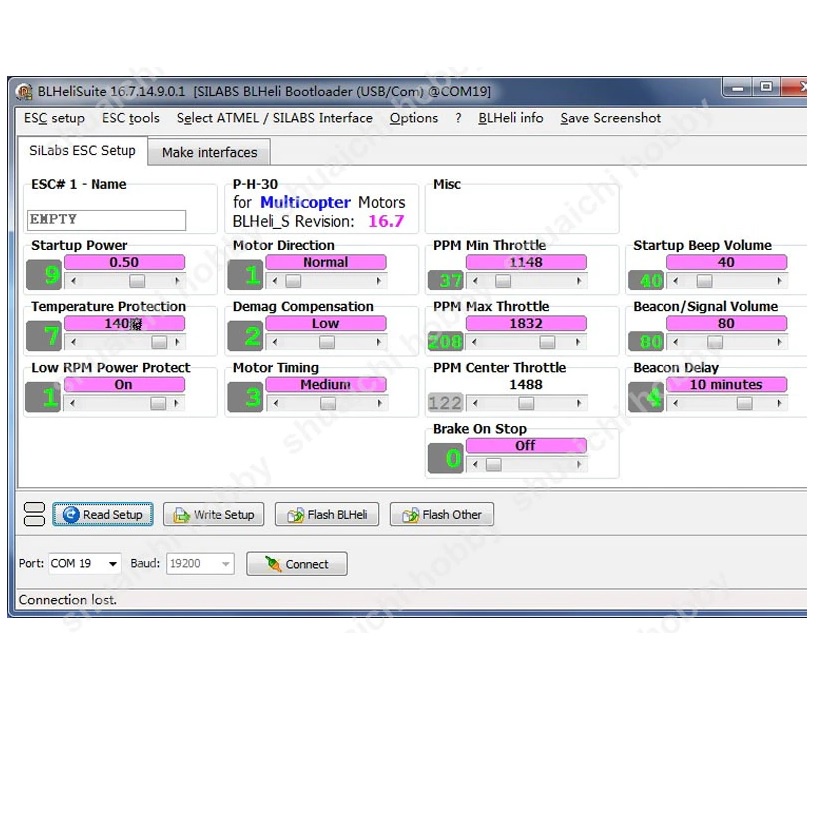Click the PPM Min Throttle value 1148
The height and width of the screenshot is (817, 817).
click(526, 262)
